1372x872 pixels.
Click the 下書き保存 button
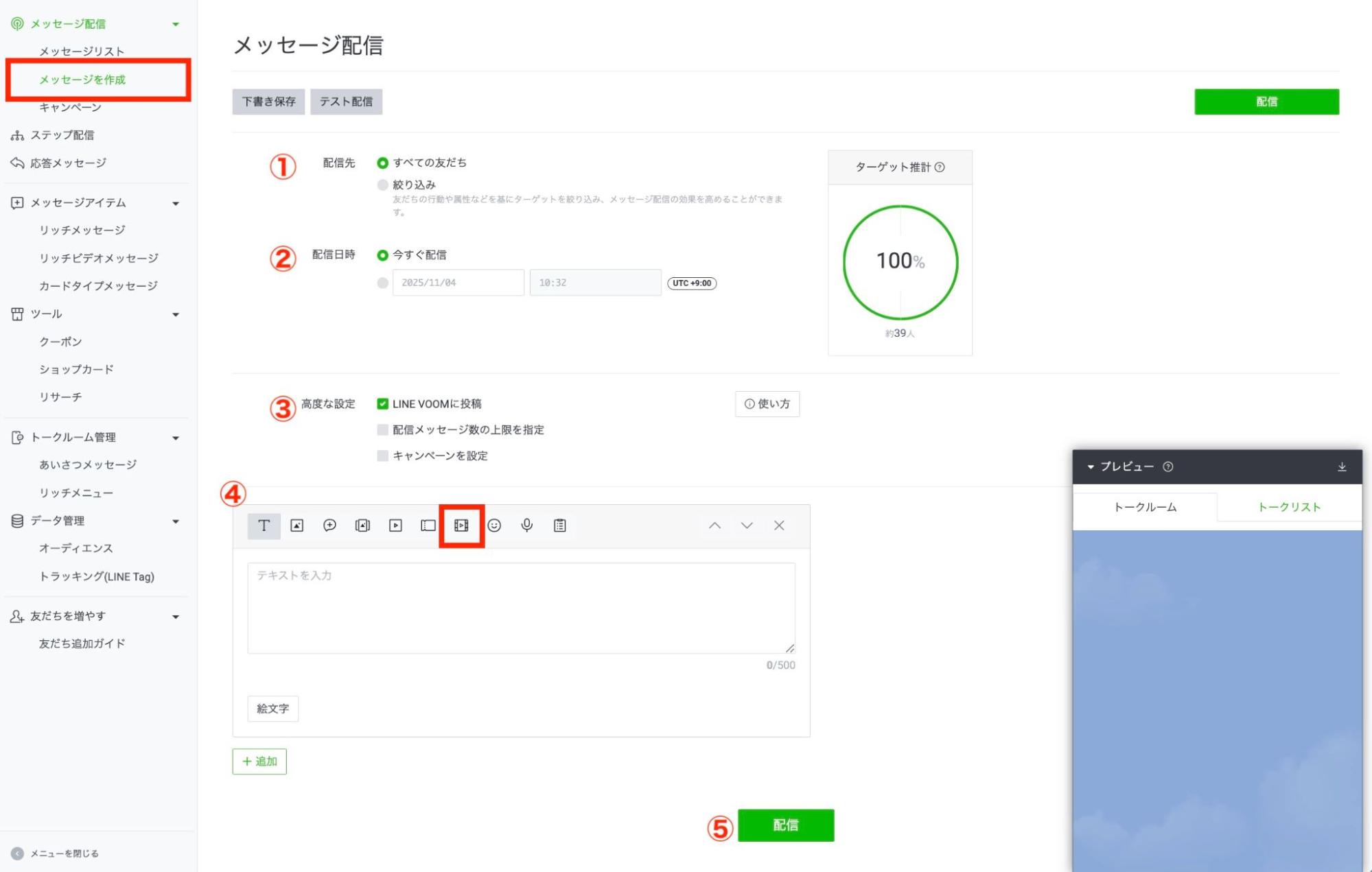coord(268,102)
